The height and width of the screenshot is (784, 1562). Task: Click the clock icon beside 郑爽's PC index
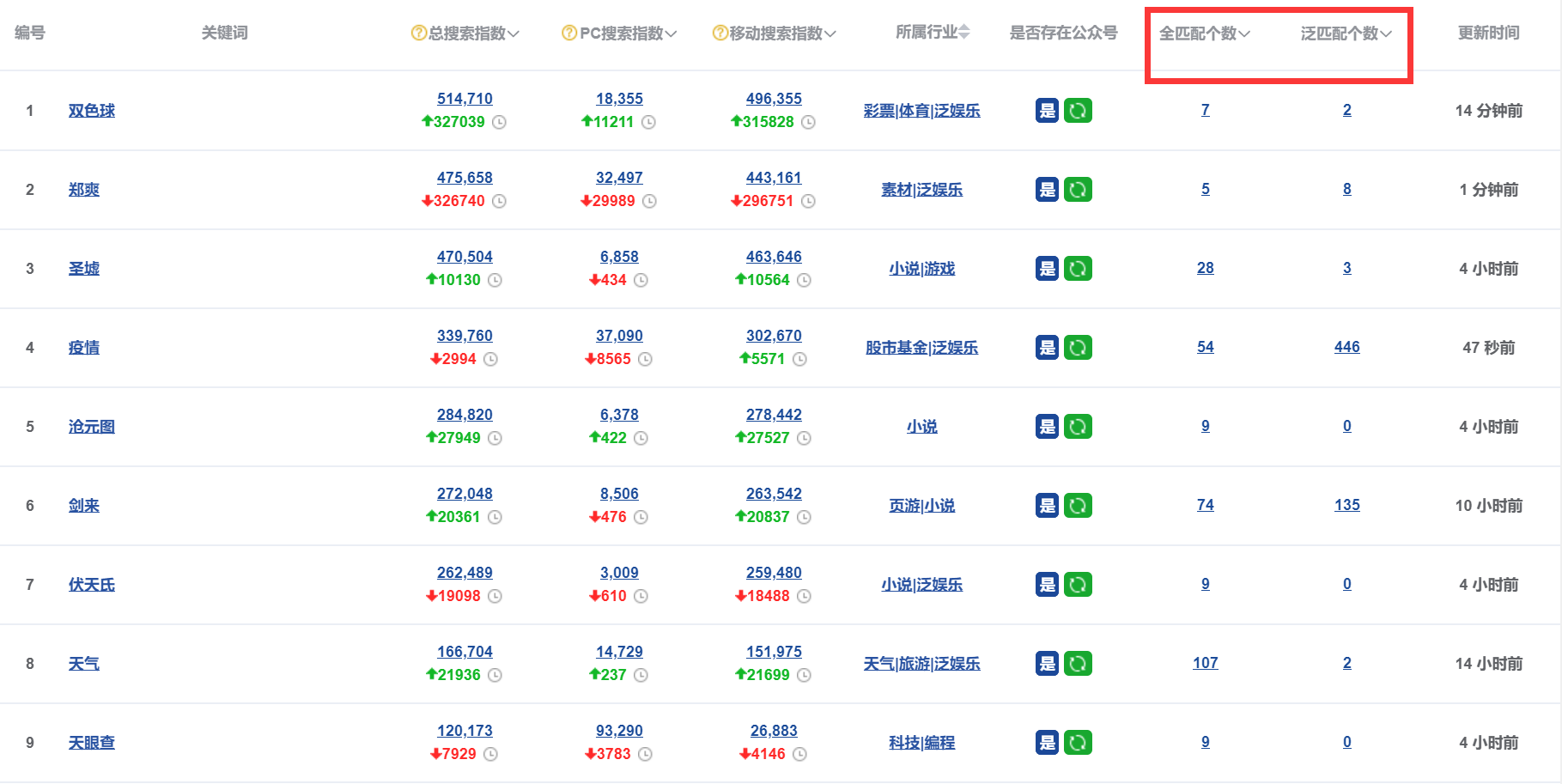pyautogui.click(x=651, y=202)
